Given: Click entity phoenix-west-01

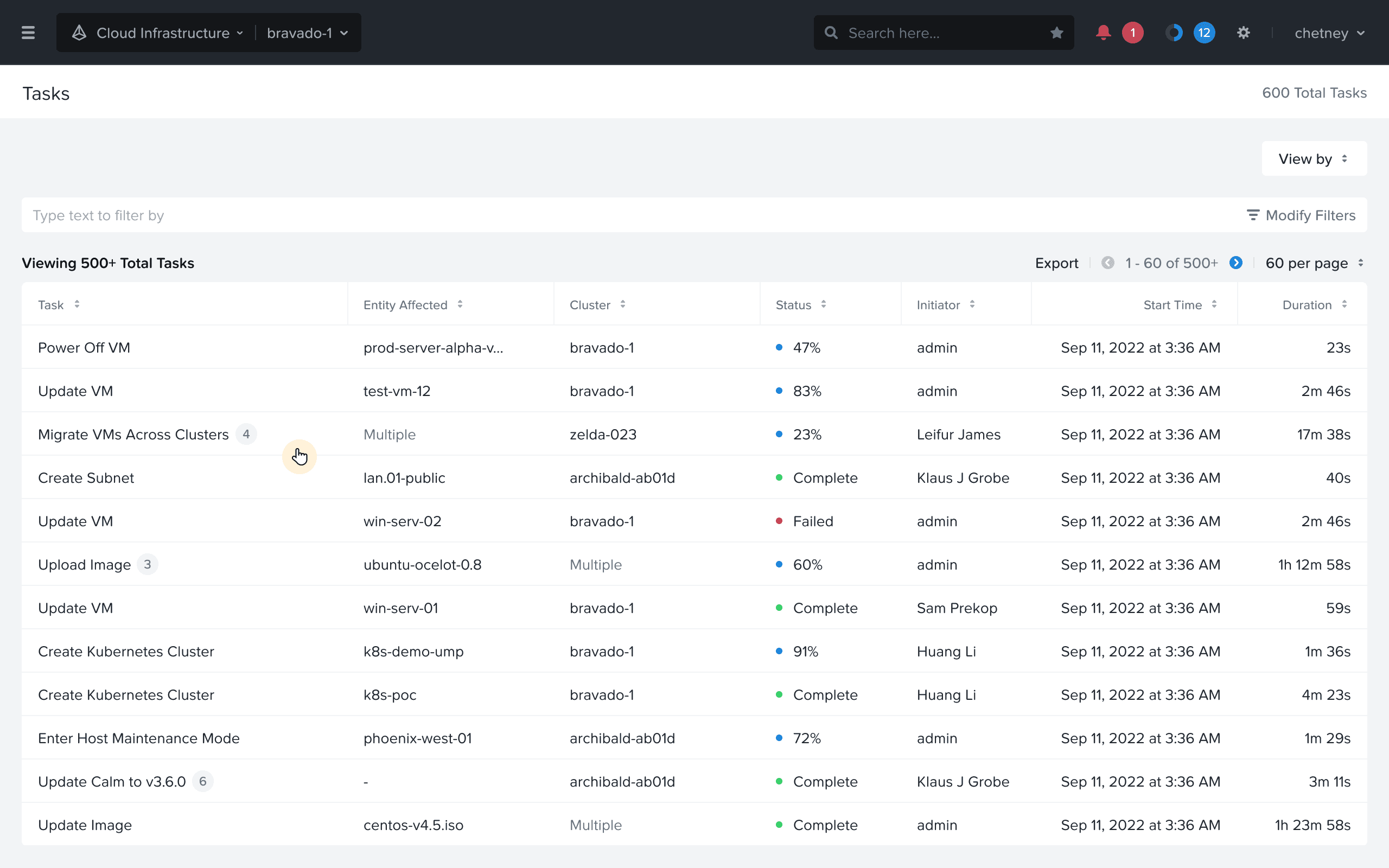Looking at the screenshot, I should [417, 738].
